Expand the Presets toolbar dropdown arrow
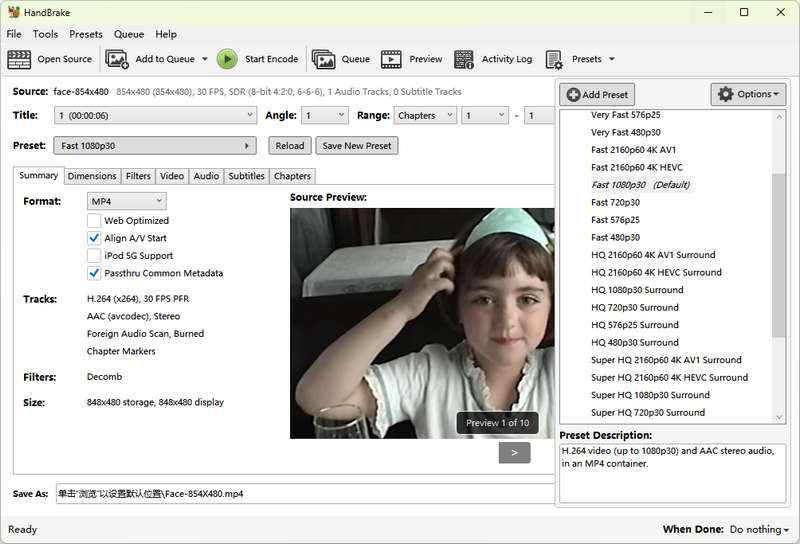 click(x=612, y=59)
